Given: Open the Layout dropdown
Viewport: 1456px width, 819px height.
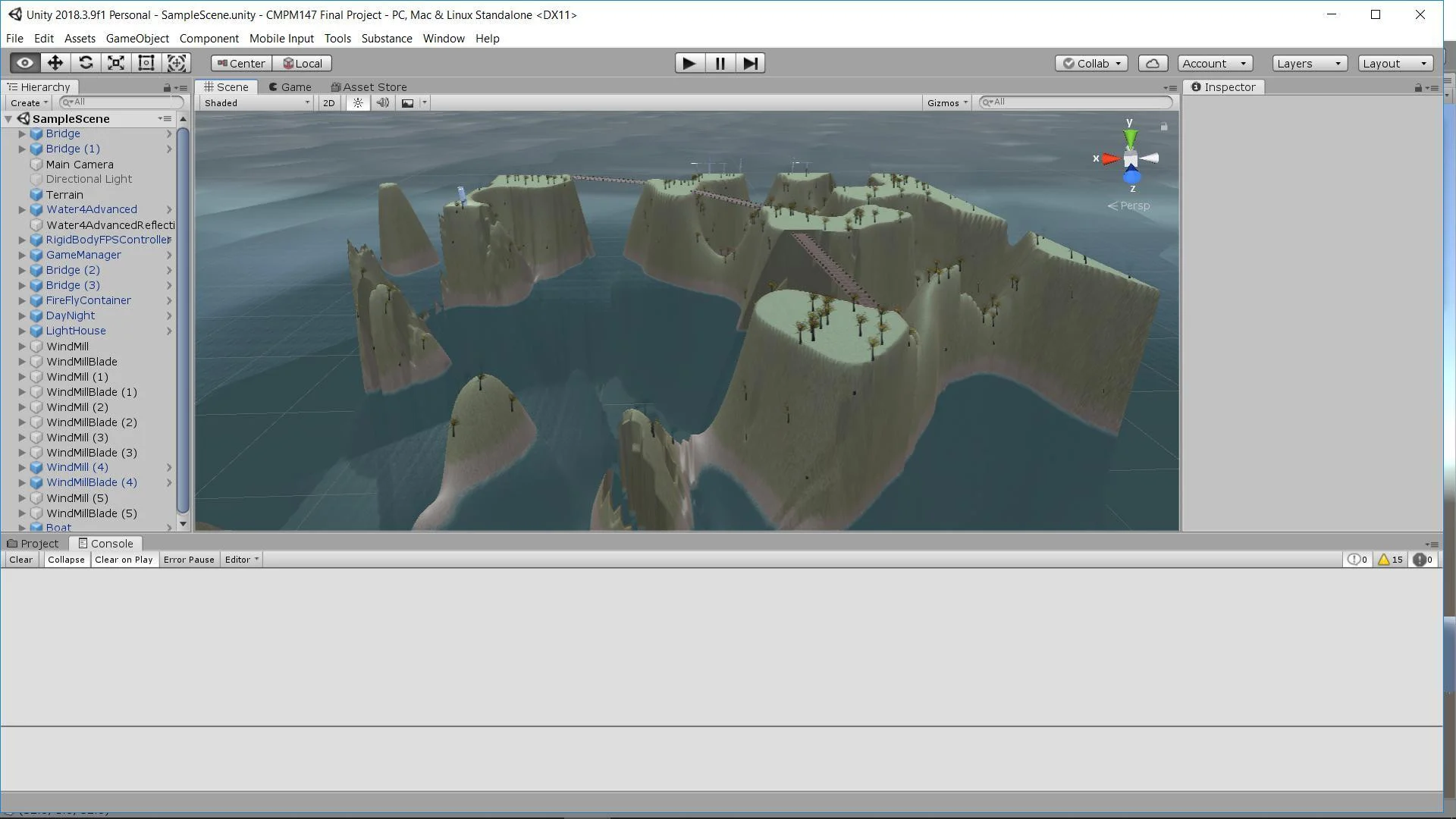Looking at the screenshot, I should pyautogui.click(x=1395, y=63).
